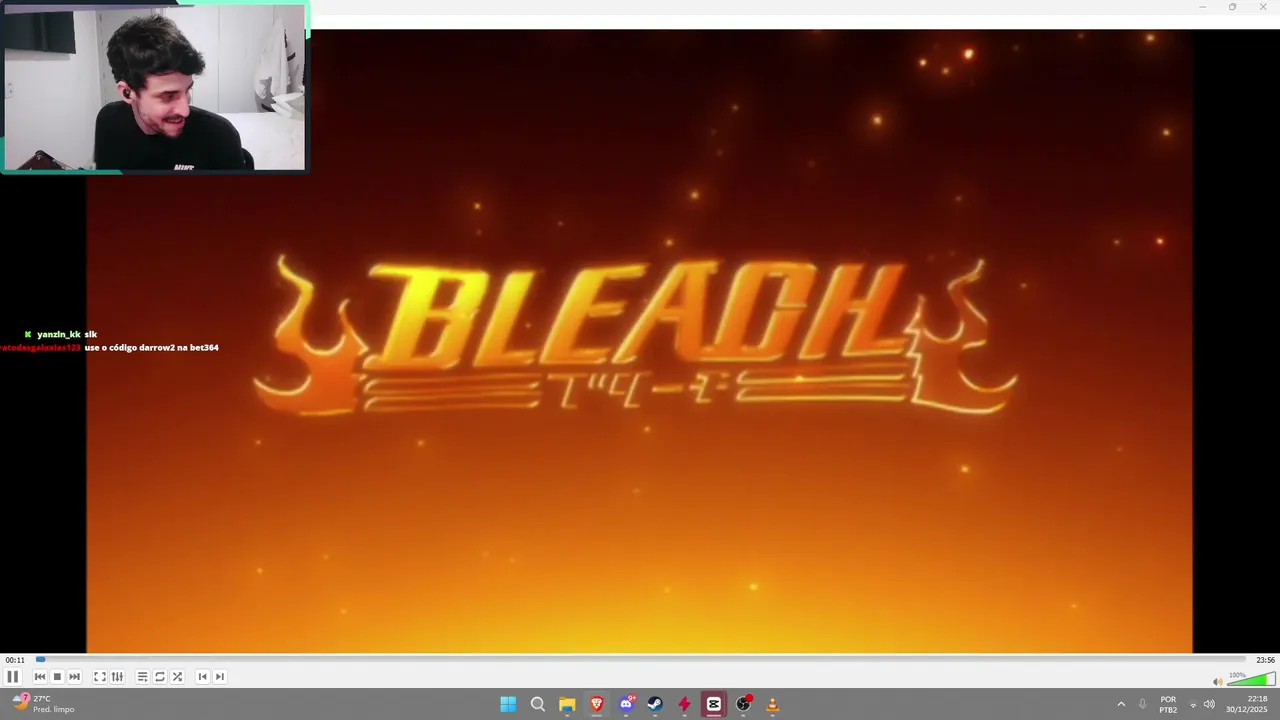Screen dimensions: 1280x720
Task: Open system volume tray icon
Action: coord(1209,704)
